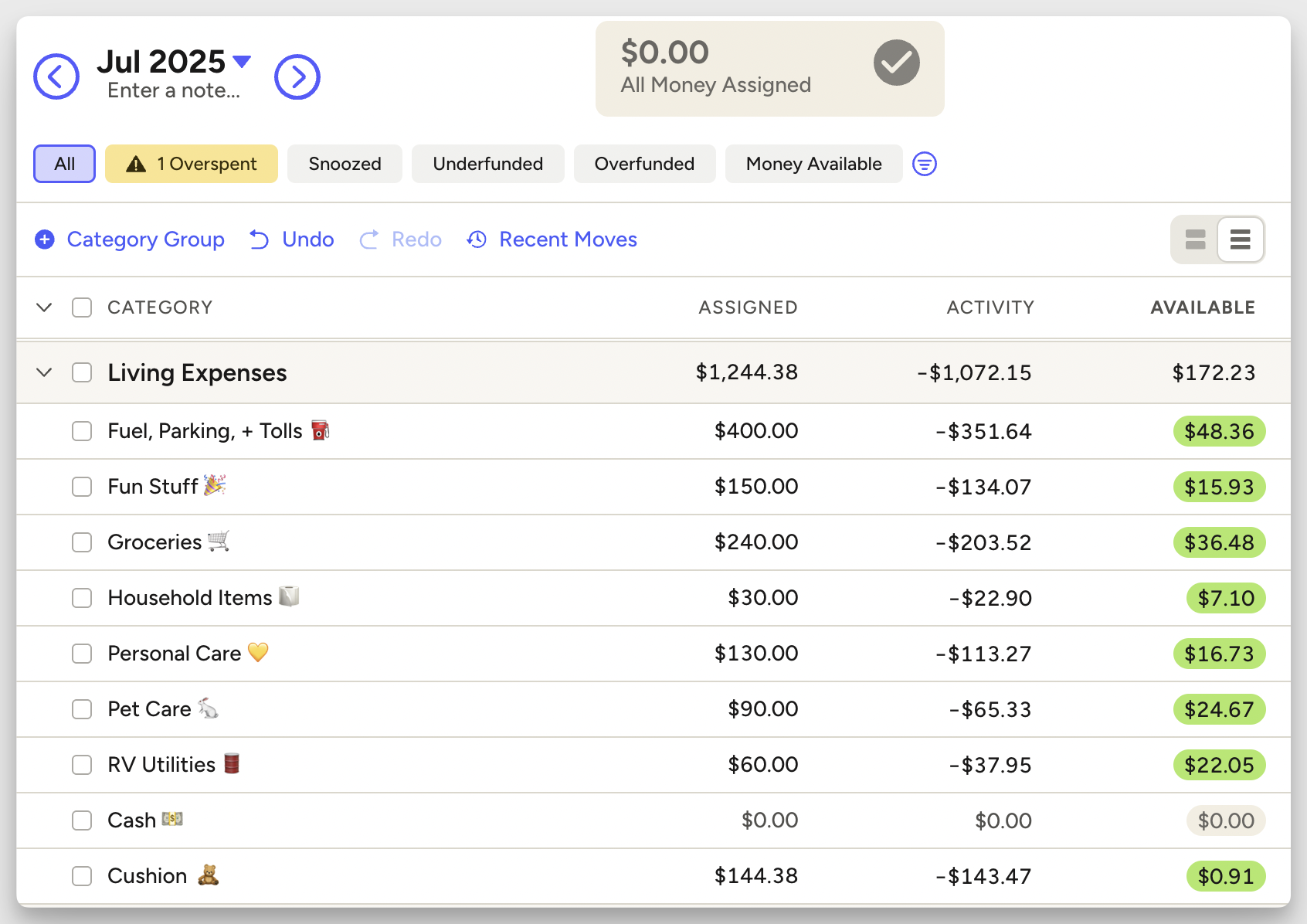Viewport: 1307px width, 924px height.
Task: Filter by Money Available
Action: pyautogui.click(x=813, y=164)
